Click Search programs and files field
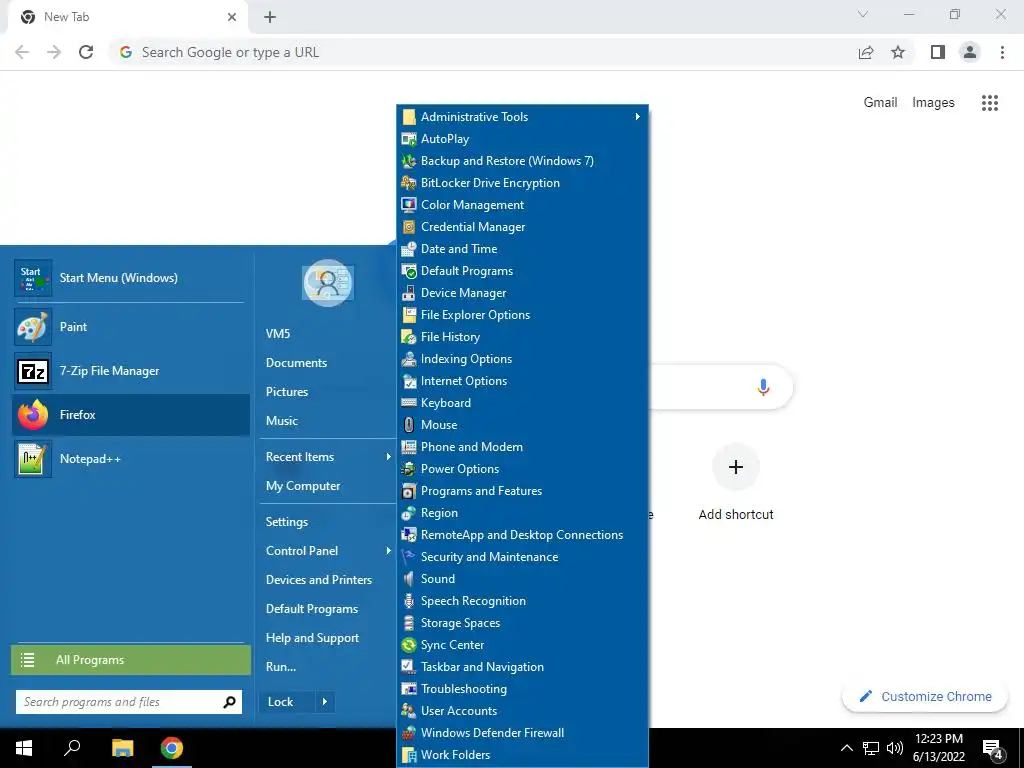The width and height of the screenshot is (1024, 768). (129, 702)
